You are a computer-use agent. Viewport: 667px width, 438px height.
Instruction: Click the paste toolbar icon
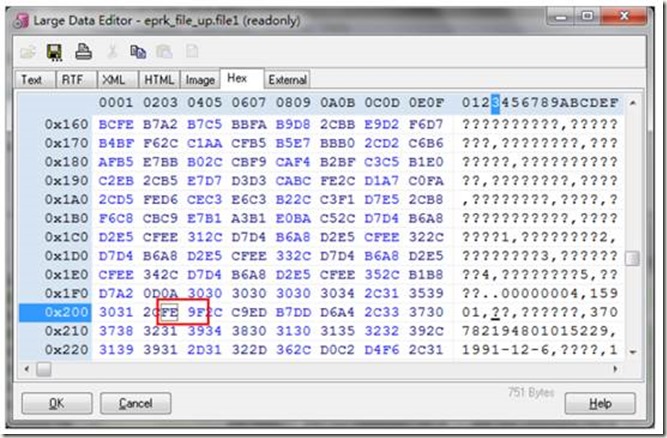click(165, 51)
